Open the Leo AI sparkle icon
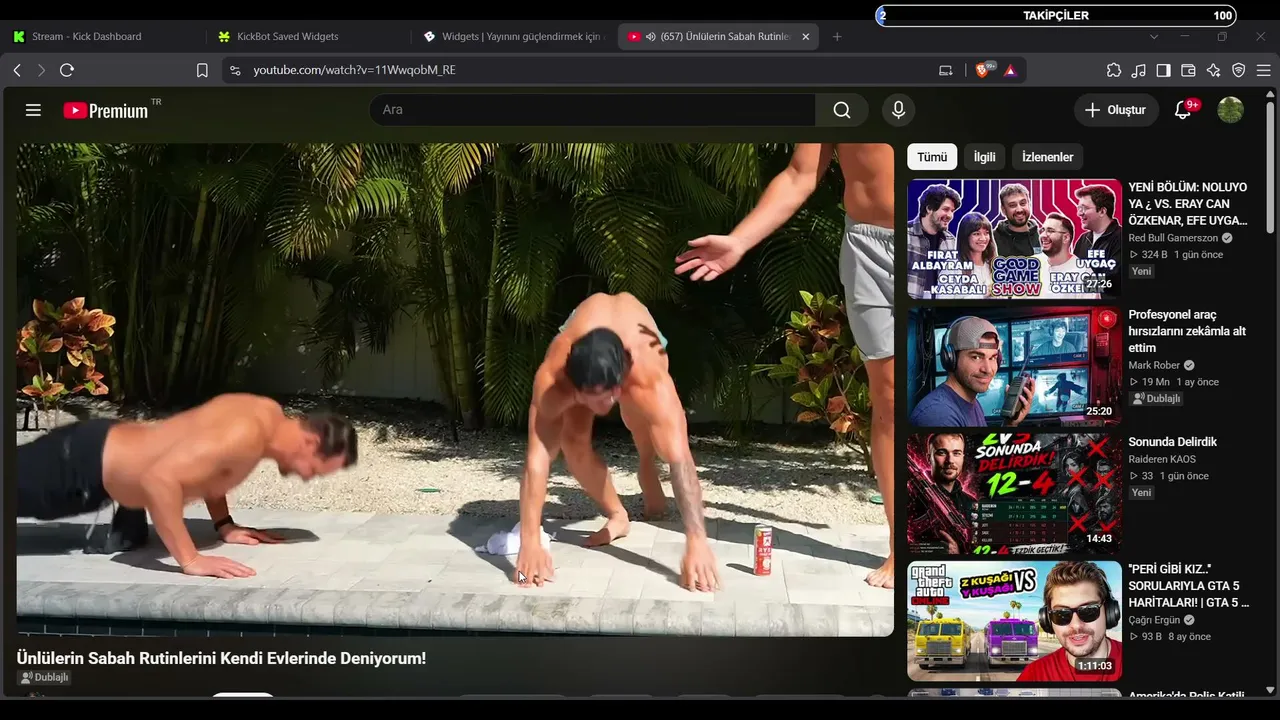 [x=1214, y=70]
